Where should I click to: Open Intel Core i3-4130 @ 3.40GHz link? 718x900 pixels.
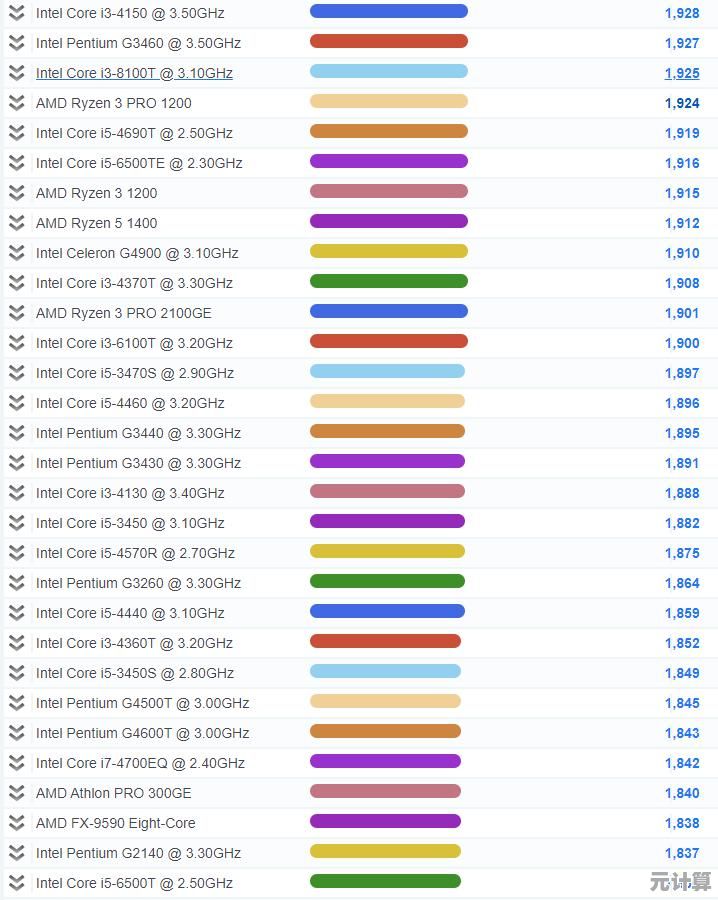pos(130,493)
